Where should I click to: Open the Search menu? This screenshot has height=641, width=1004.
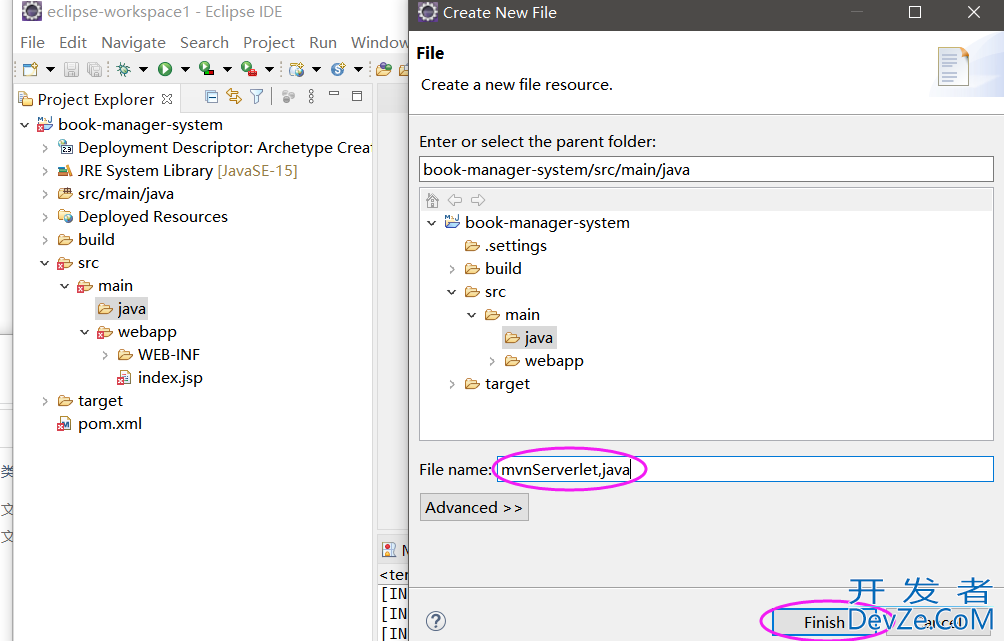tap(204, 42)
